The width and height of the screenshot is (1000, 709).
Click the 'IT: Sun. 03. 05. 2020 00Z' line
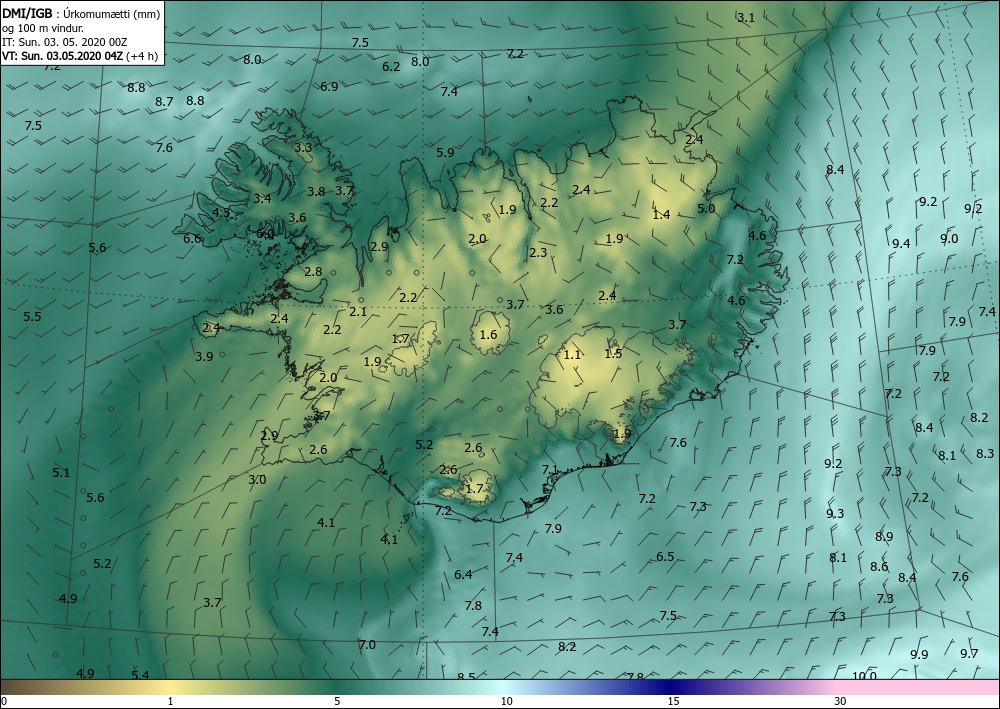click(x=64, y=42)
